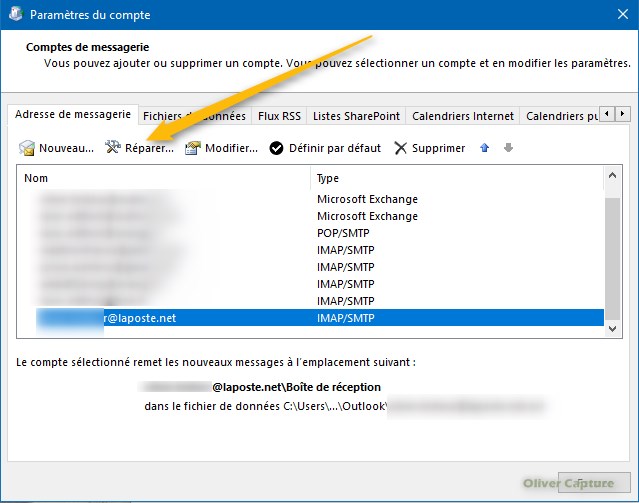Click the @laposte.net\Boîte de réception text
639x503 pixels.
click(x=296, y=387)
